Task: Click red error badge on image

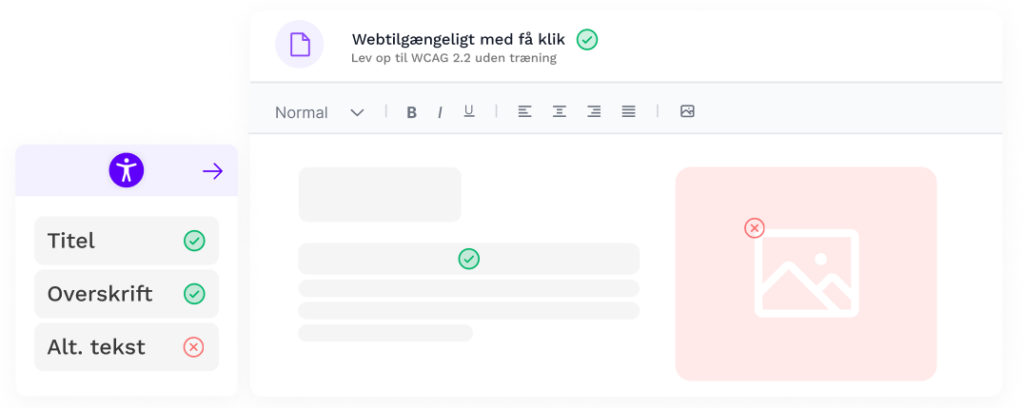Action: [x=754, y=228]
